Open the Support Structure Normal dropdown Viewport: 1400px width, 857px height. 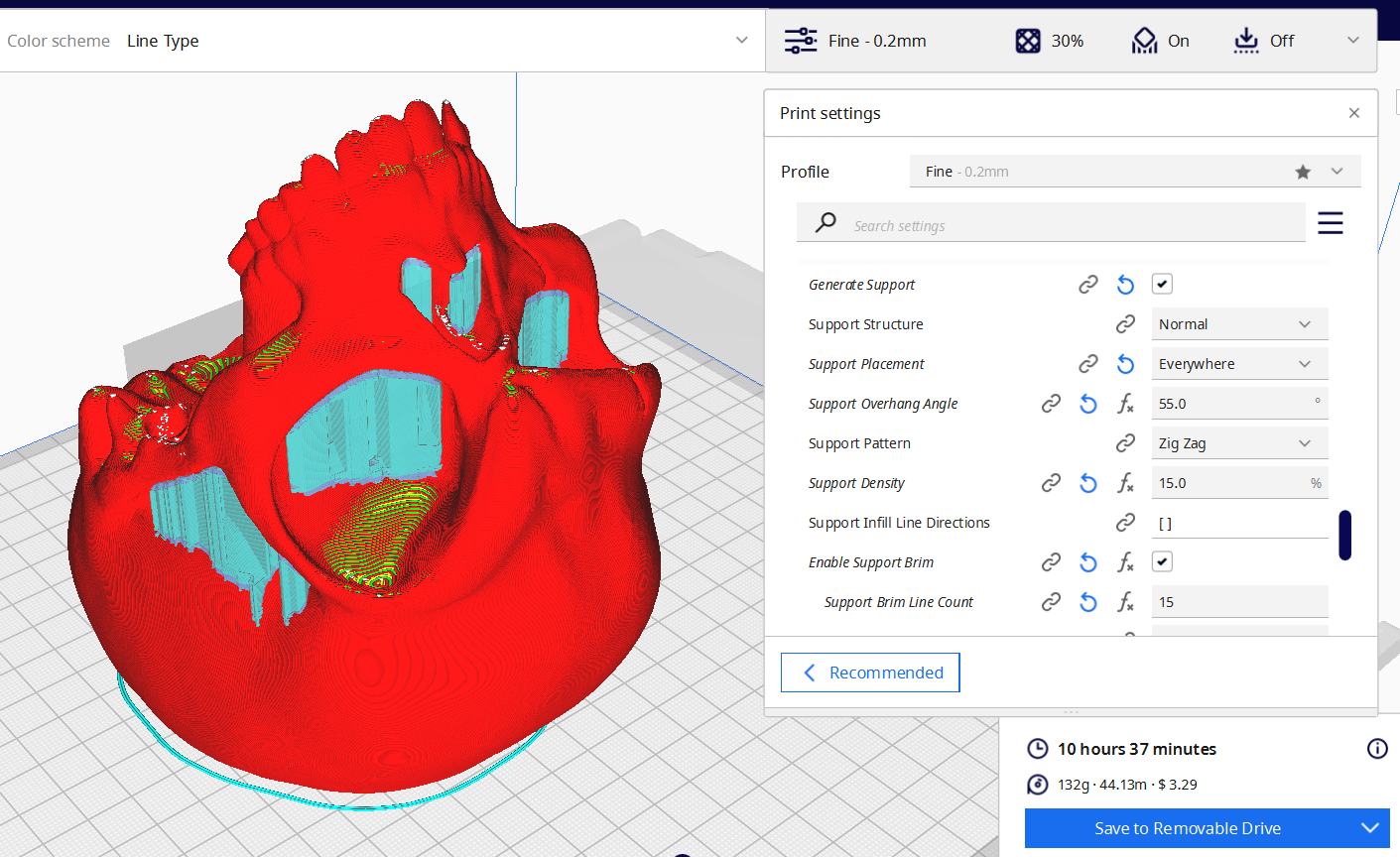click(1239, 324)
